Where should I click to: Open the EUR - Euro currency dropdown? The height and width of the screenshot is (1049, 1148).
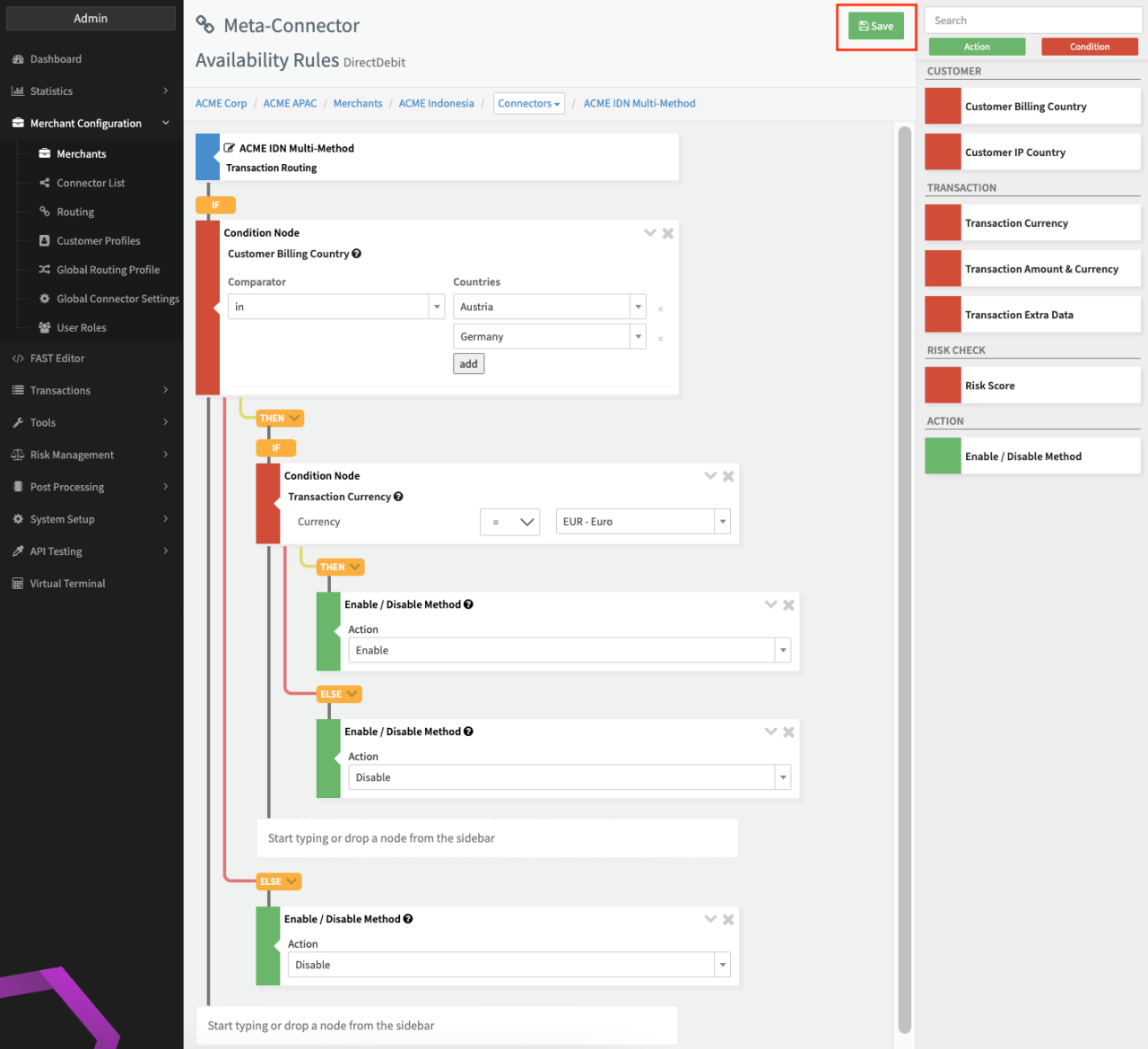click(x=642, y=522)
